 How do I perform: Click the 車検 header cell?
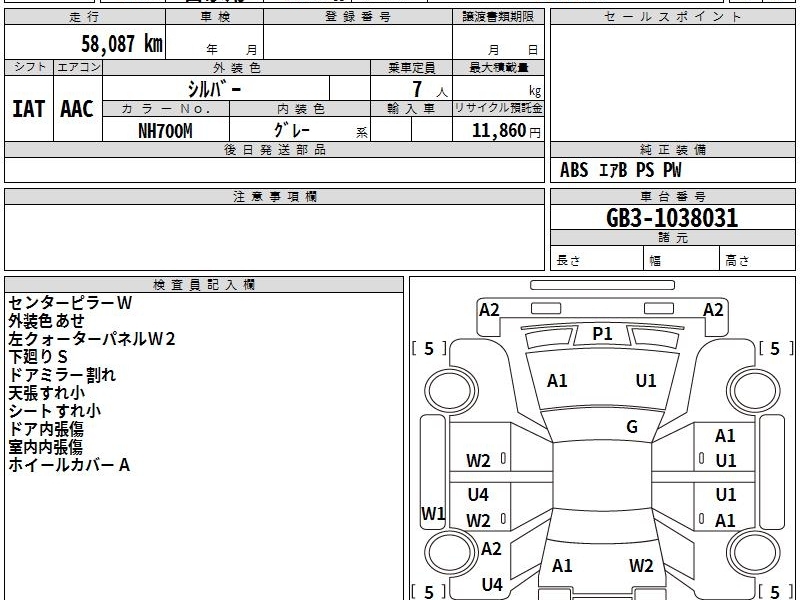click(215, 17)
